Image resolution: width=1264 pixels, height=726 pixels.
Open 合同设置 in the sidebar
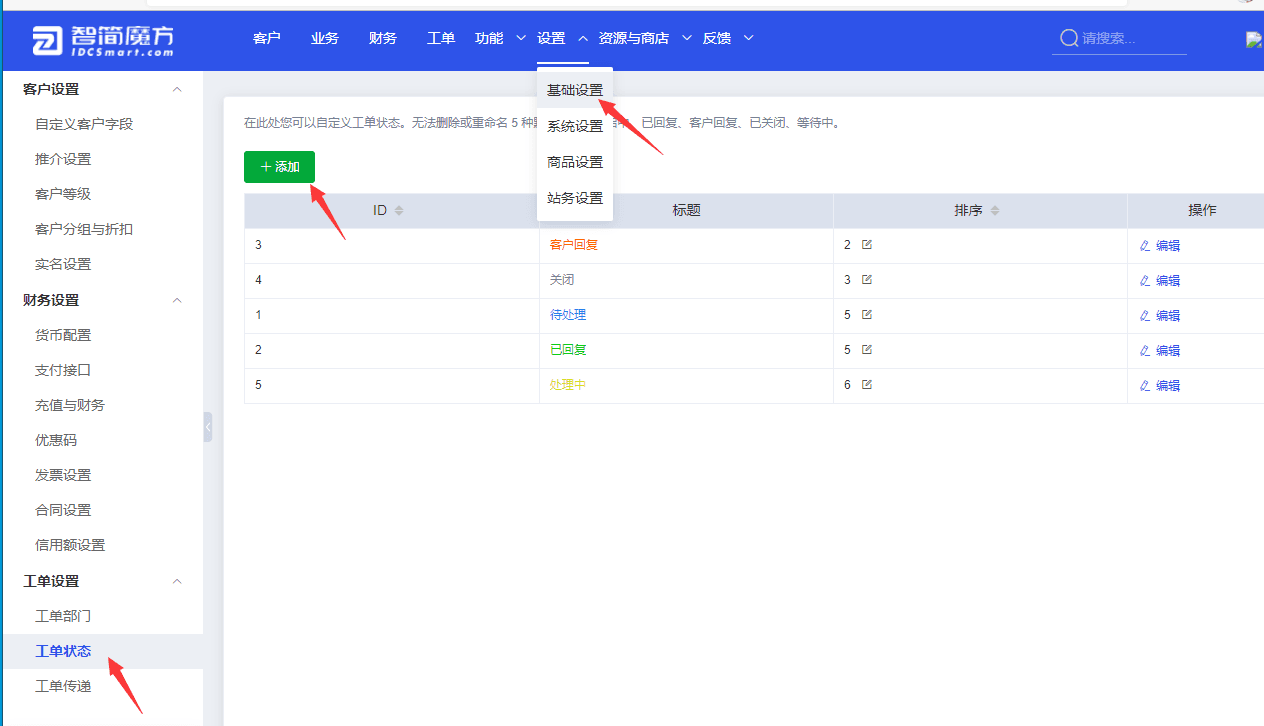pos(63,510)
